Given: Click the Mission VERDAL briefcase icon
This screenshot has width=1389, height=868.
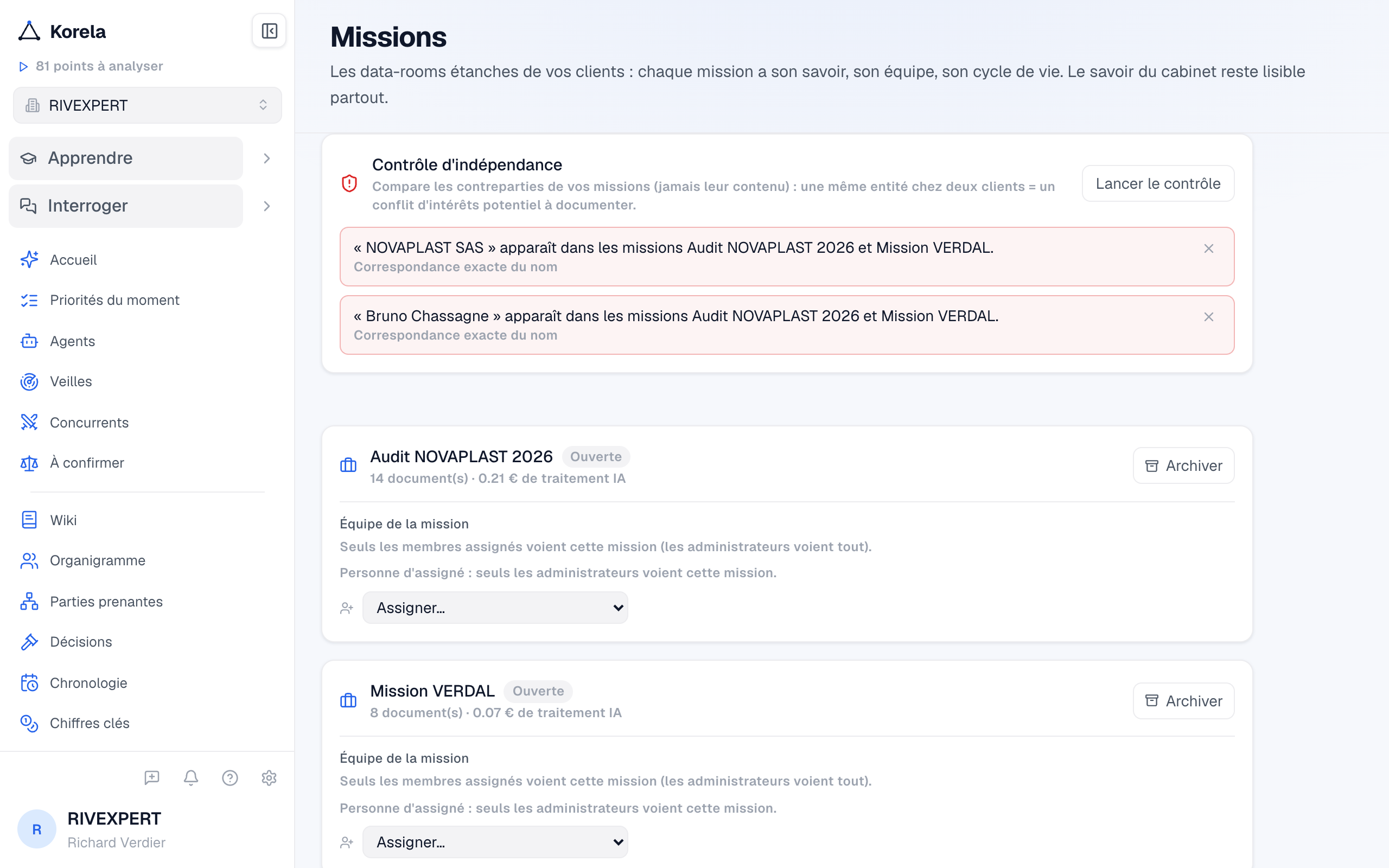Looking at the screenshot, I should (348, 701).
